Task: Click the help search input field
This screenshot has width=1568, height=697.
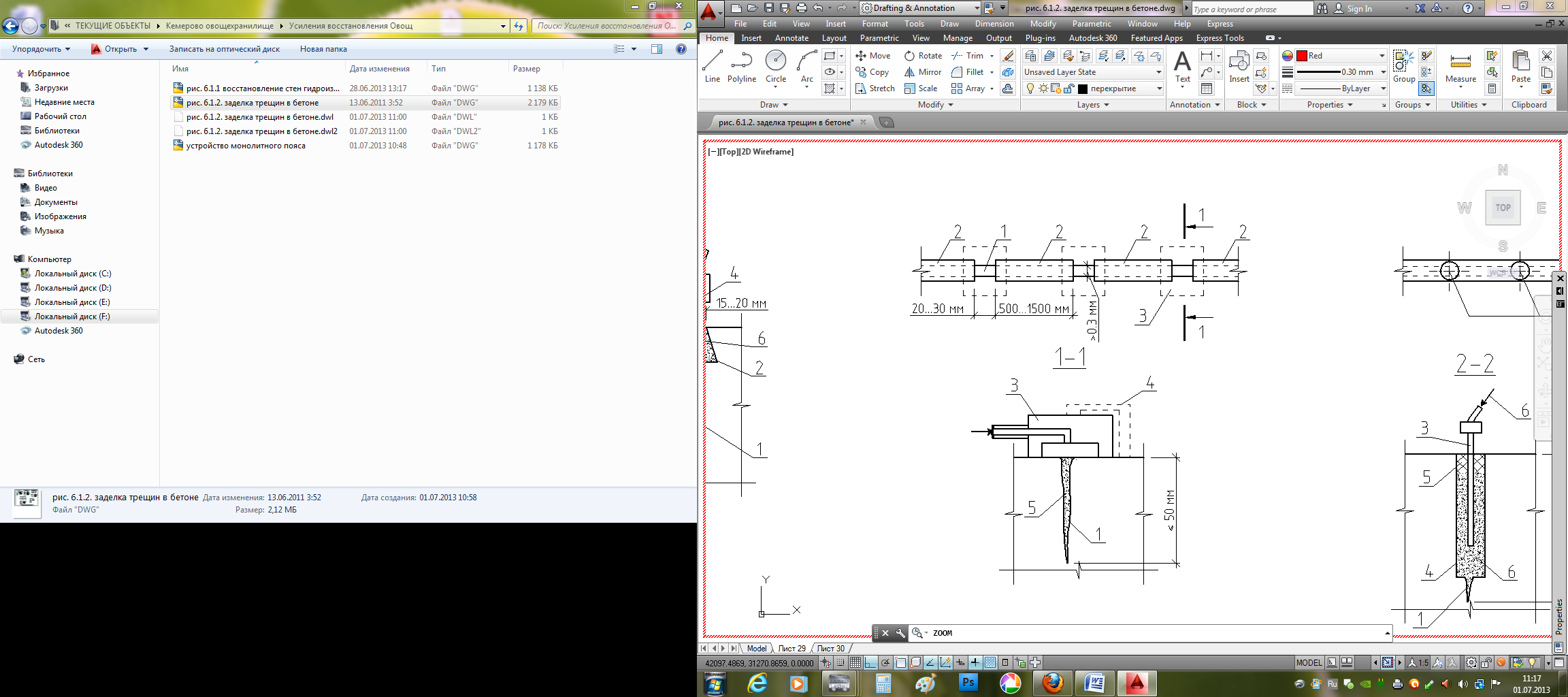Action: tap(1252, 9)
